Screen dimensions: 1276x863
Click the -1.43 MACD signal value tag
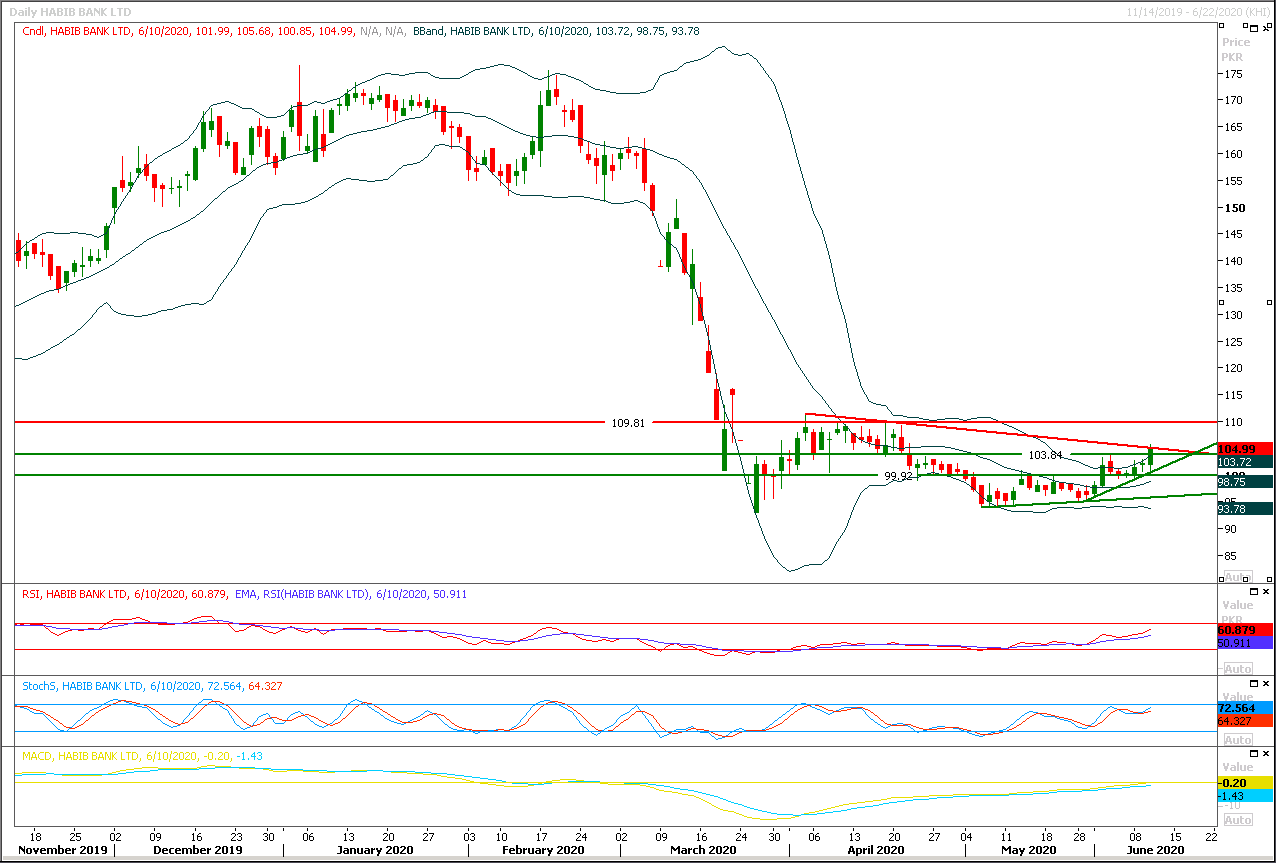[1244, 795]
